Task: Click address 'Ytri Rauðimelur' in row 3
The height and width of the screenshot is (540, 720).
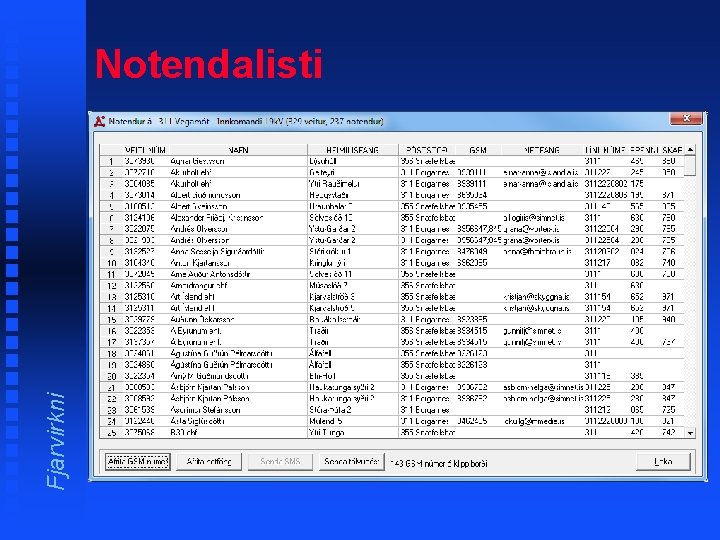Action: [334, 184]
